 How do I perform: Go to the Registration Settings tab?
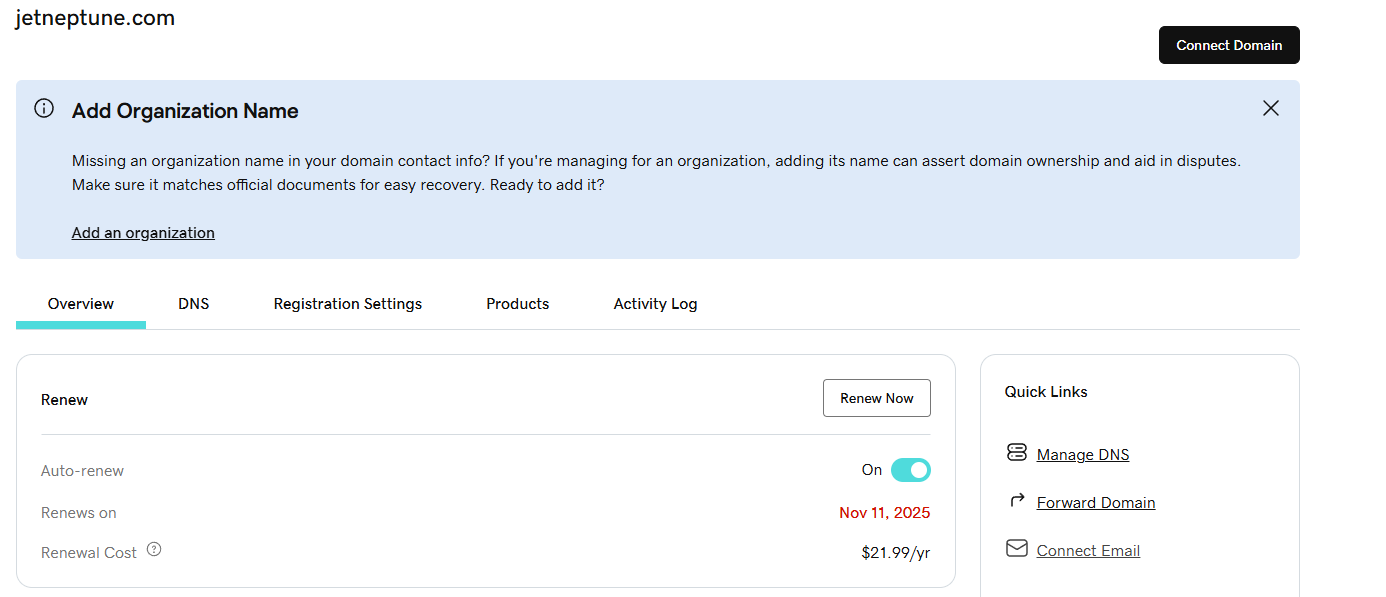[x=348, y=304]
